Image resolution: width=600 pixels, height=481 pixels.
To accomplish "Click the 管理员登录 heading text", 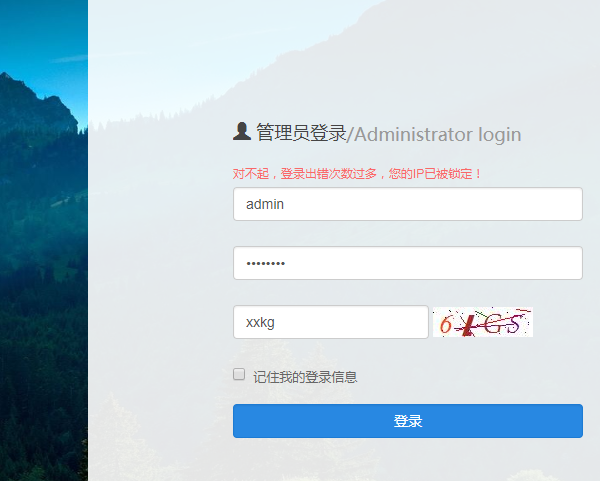I will point(301,133).
